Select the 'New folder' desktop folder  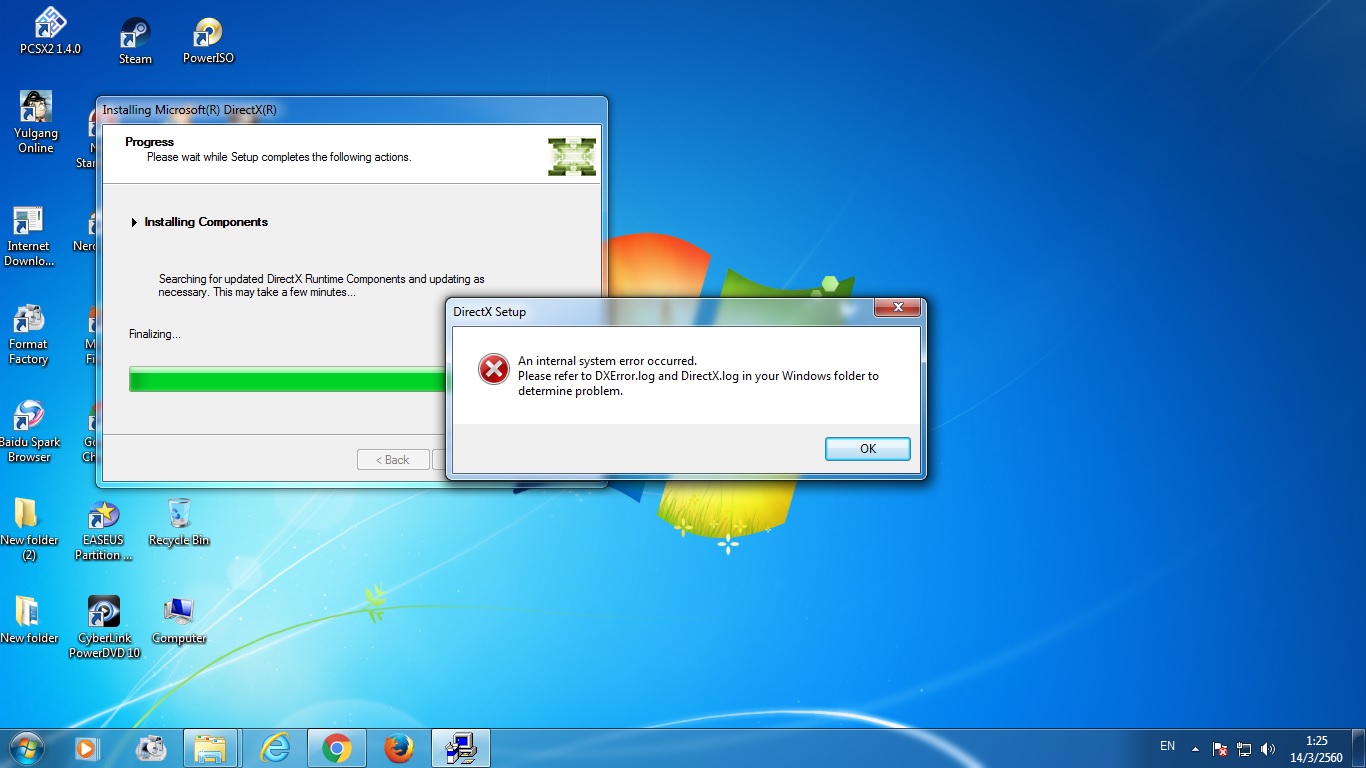pos(29,620)
